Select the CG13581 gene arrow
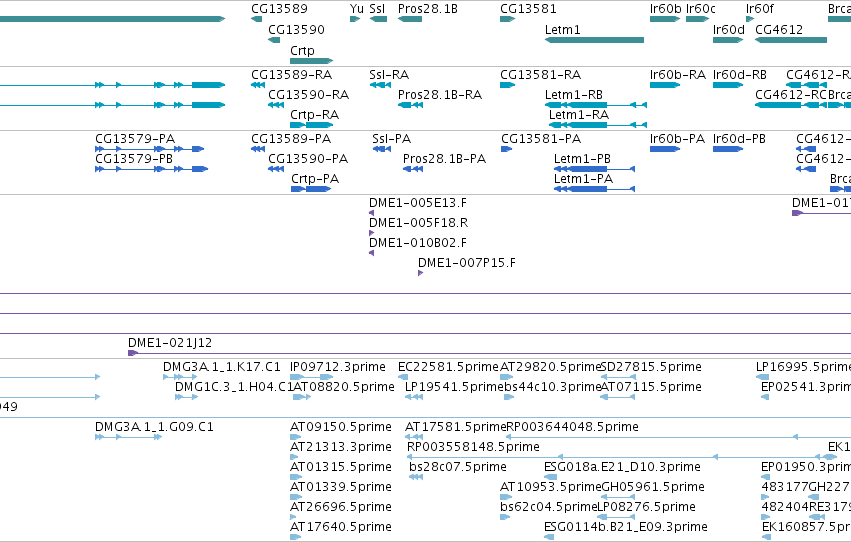 coord(507,19)
